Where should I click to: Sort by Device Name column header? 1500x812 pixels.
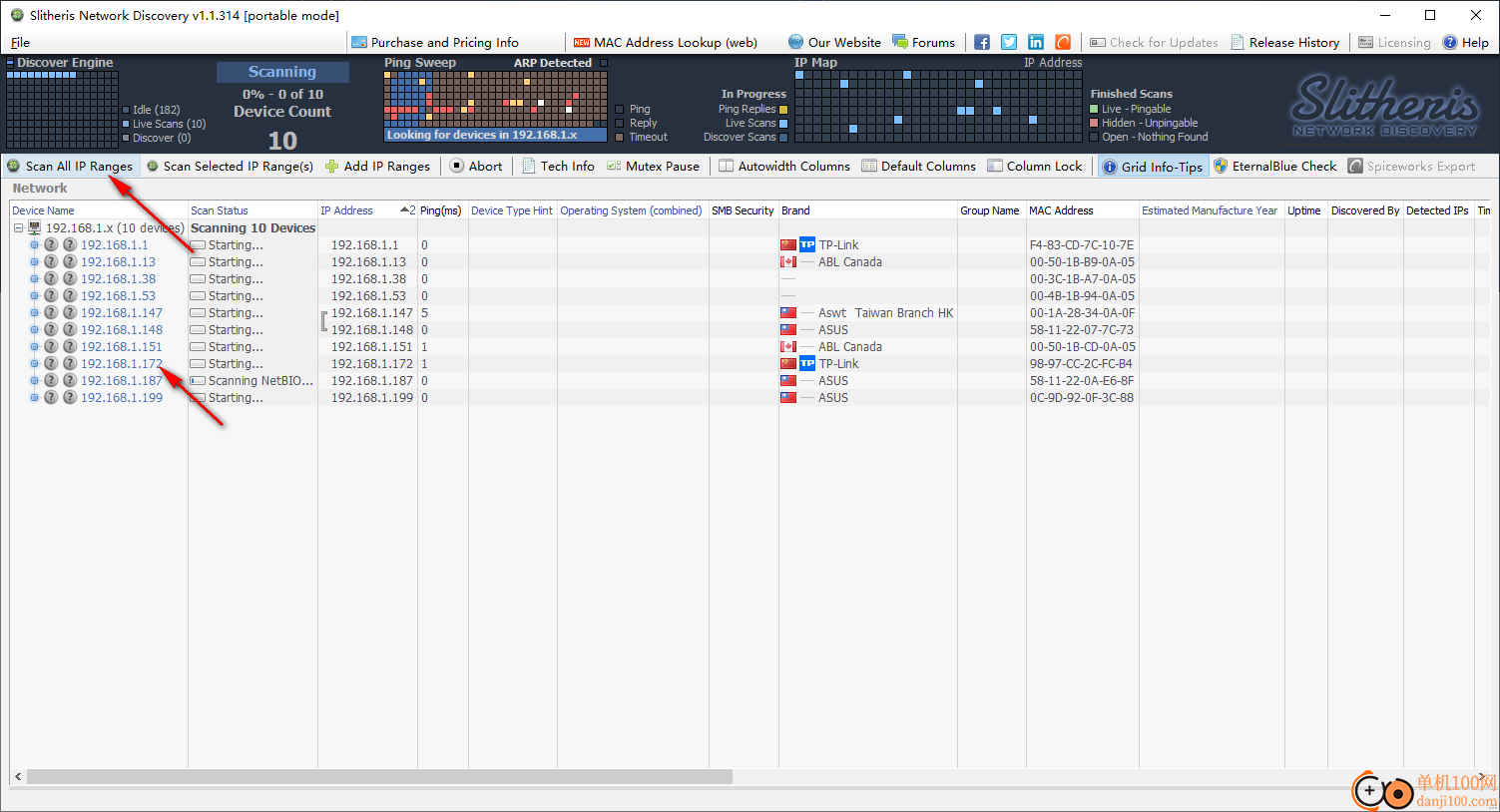(99, 210)
